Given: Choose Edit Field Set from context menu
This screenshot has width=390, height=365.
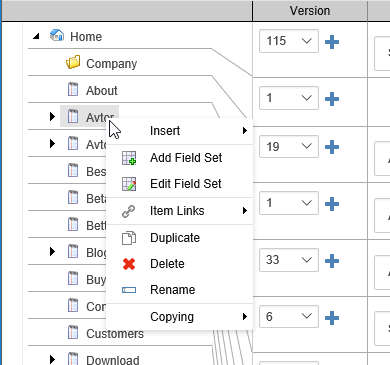Looking at the screenshot, I should [x=180, y=184].
